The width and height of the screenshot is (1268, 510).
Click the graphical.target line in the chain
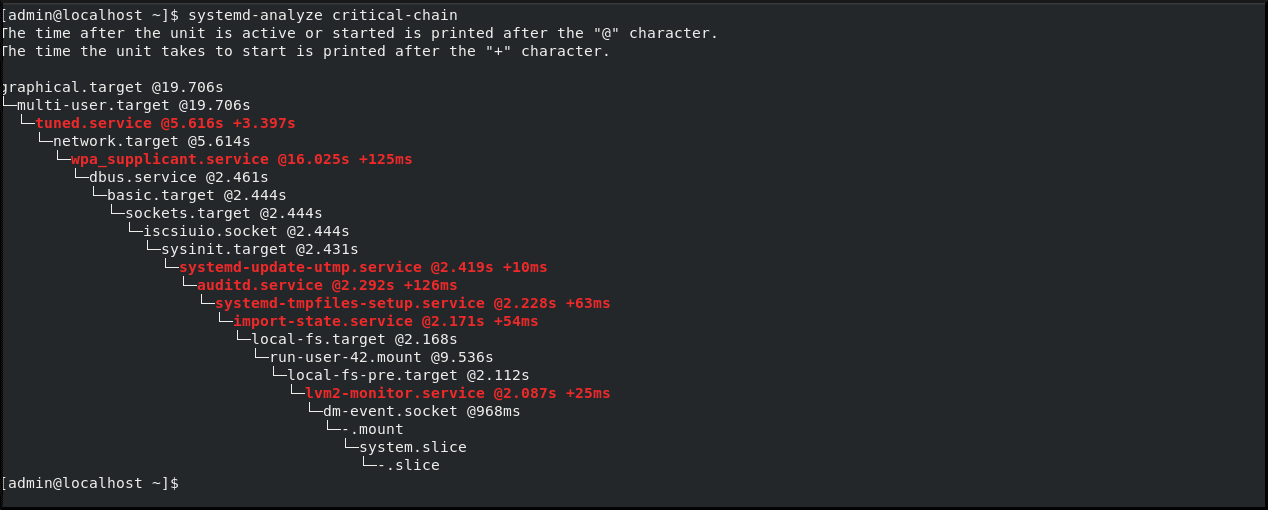112,87
